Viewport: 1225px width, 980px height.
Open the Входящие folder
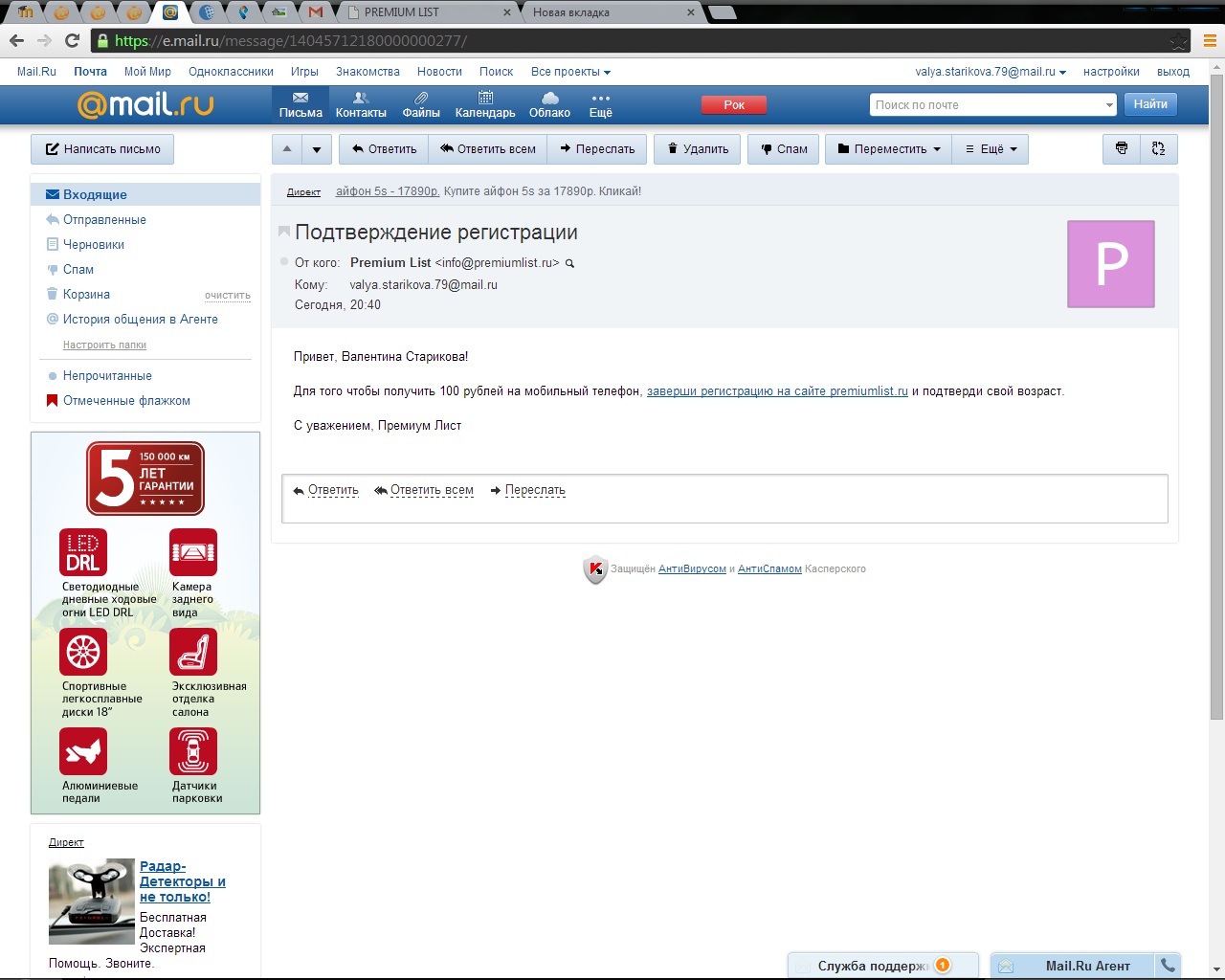(145, 194)
